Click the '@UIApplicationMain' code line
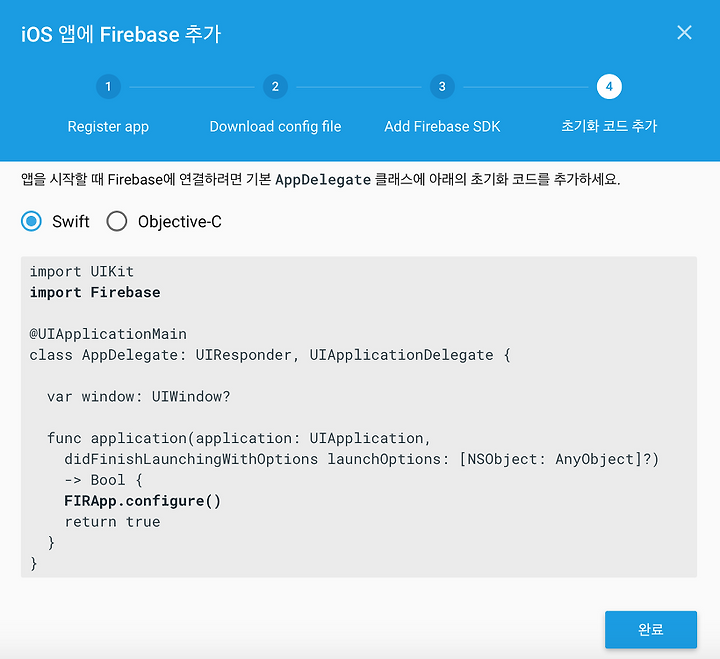720x659 pixels. point(108,334)
